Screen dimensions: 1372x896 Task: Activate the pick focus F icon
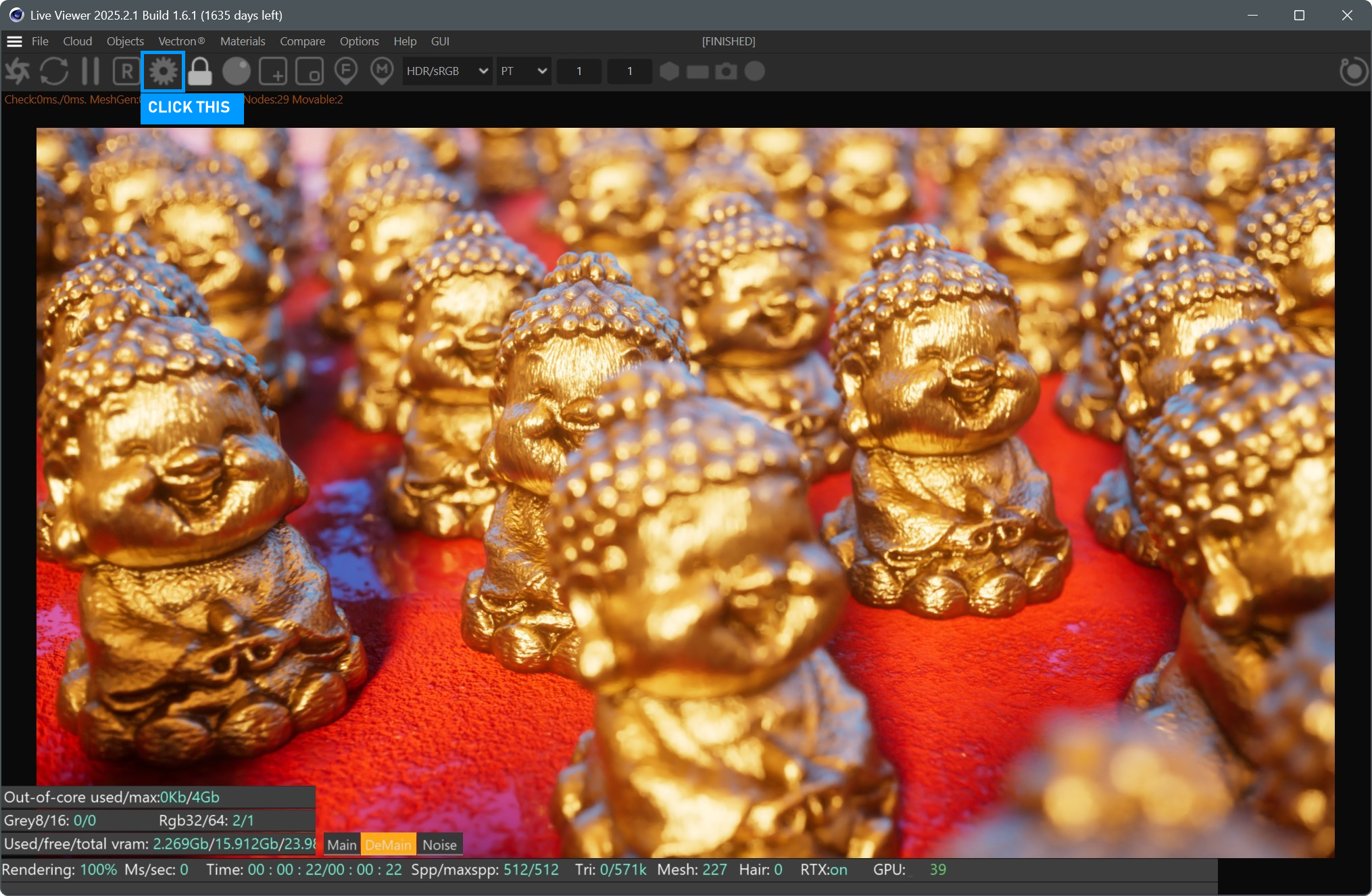[x=346, y=70]
